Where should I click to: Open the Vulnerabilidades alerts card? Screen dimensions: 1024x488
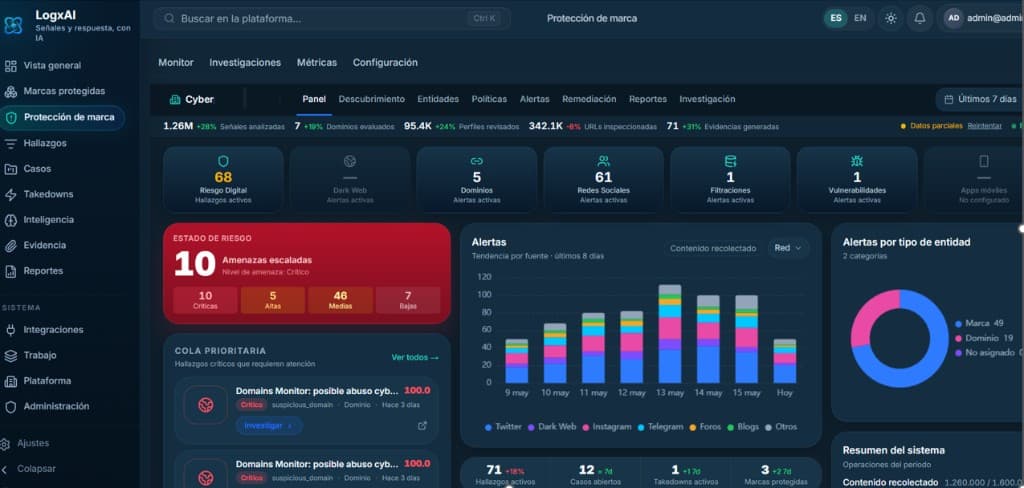pyautogui.click(x=857, y=180)
